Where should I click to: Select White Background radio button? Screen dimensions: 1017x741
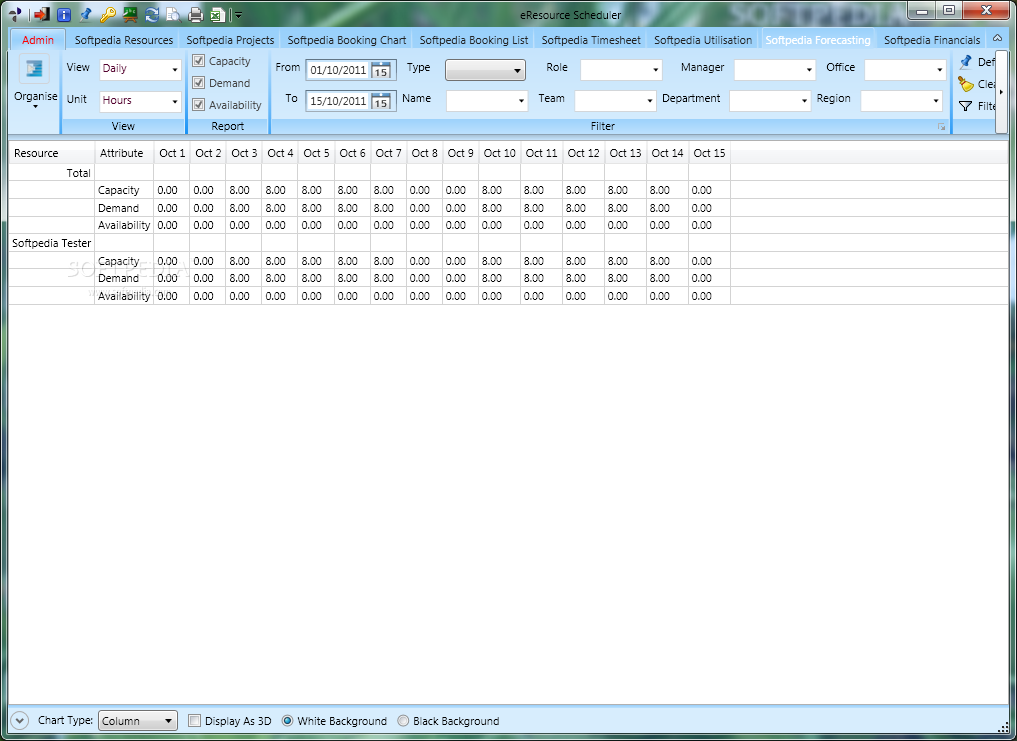point(287,720)
